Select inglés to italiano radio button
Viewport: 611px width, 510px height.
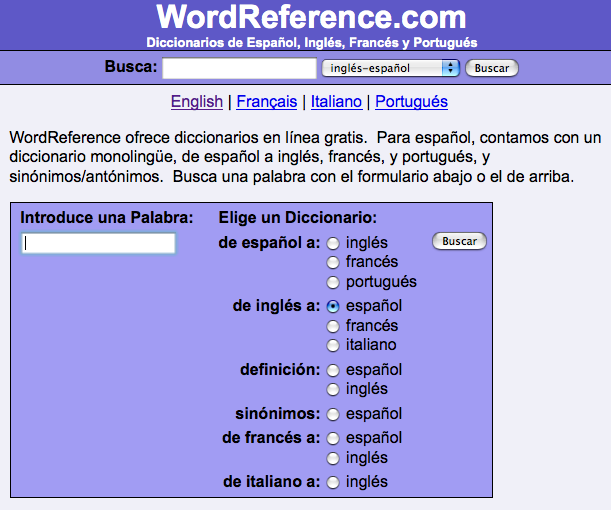click(333, 345)
